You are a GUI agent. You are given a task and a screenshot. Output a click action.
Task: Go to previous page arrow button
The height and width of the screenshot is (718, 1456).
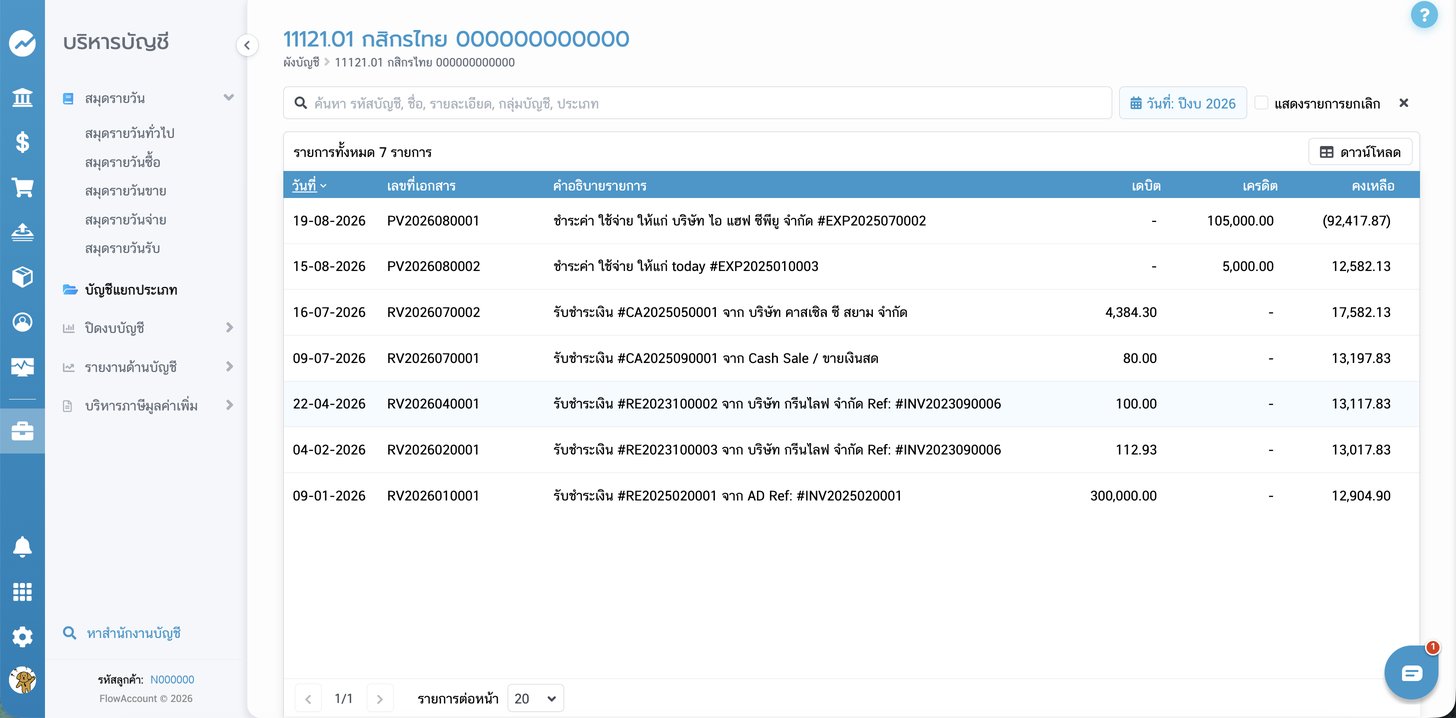[x=309, y=698]
